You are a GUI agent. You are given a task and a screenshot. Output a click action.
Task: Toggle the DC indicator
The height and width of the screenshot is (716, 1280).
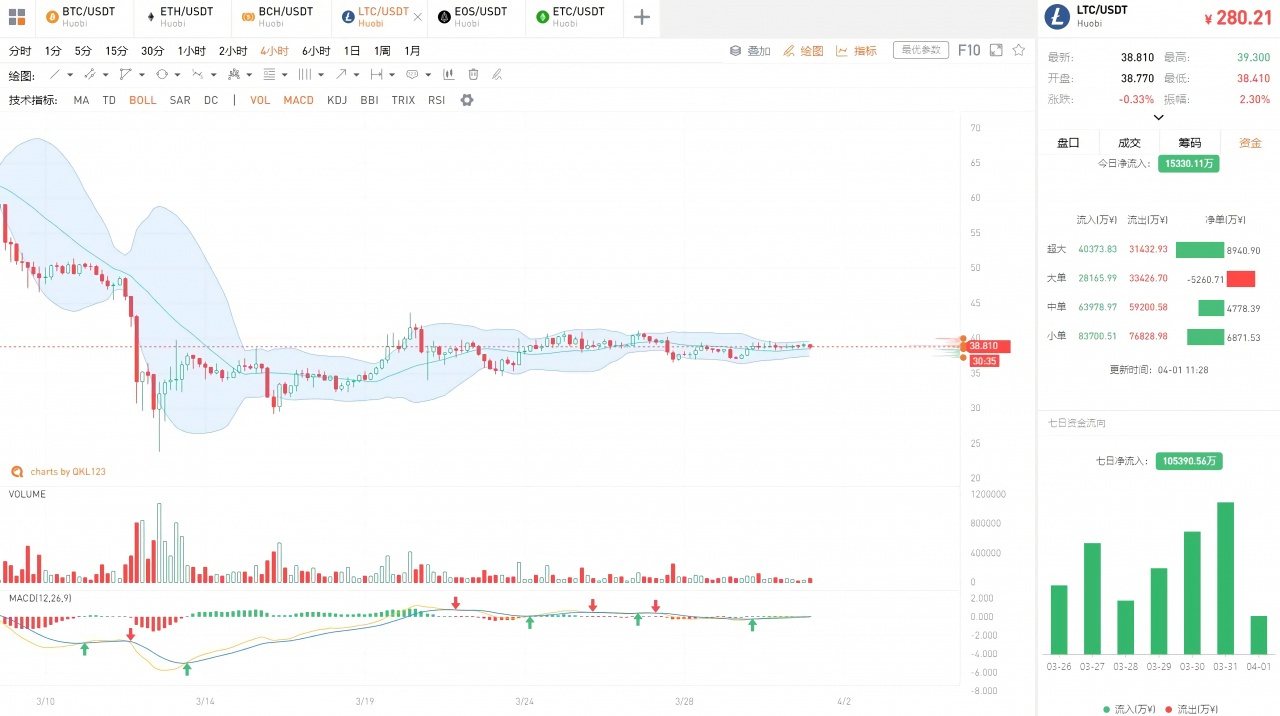click(x=211, y=100)
